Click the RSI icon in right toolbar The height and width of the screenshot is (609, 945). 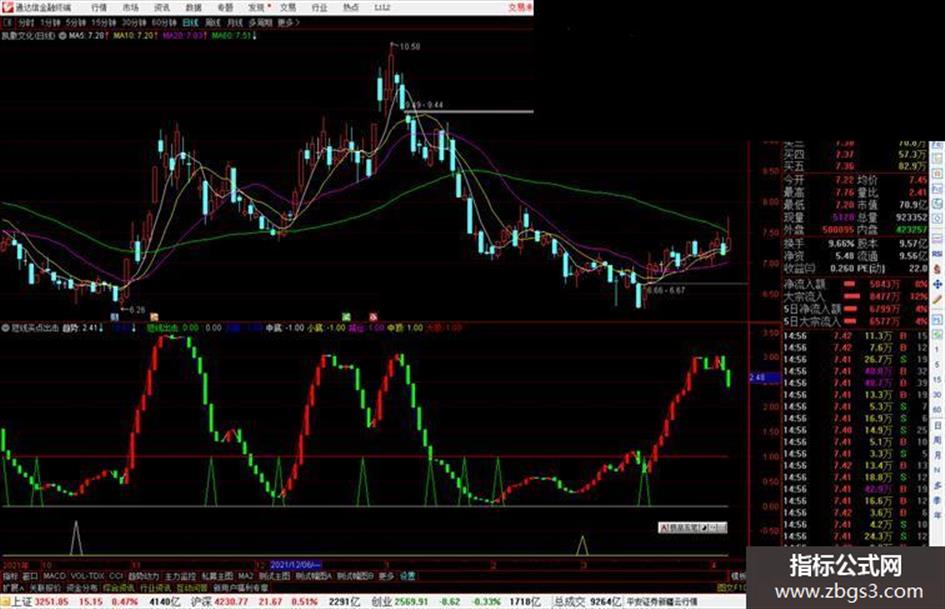(x=937, y=255)
